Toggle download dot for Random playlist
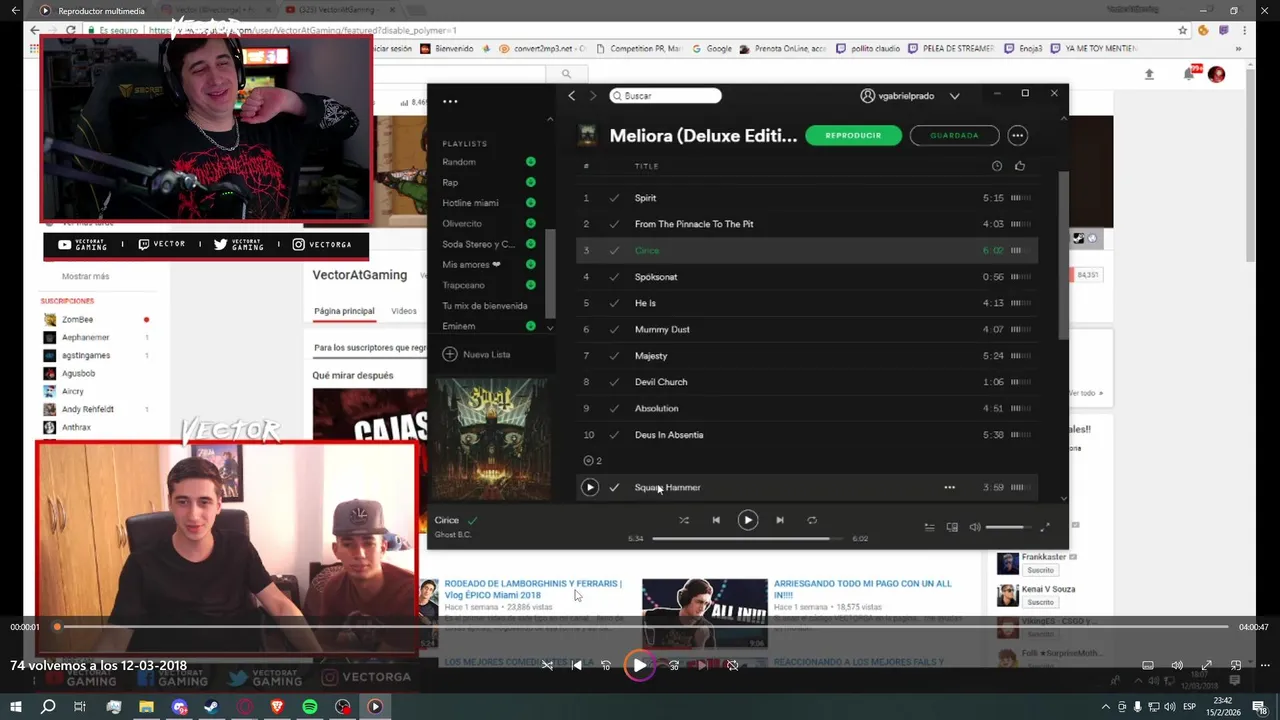 point(531,162)
